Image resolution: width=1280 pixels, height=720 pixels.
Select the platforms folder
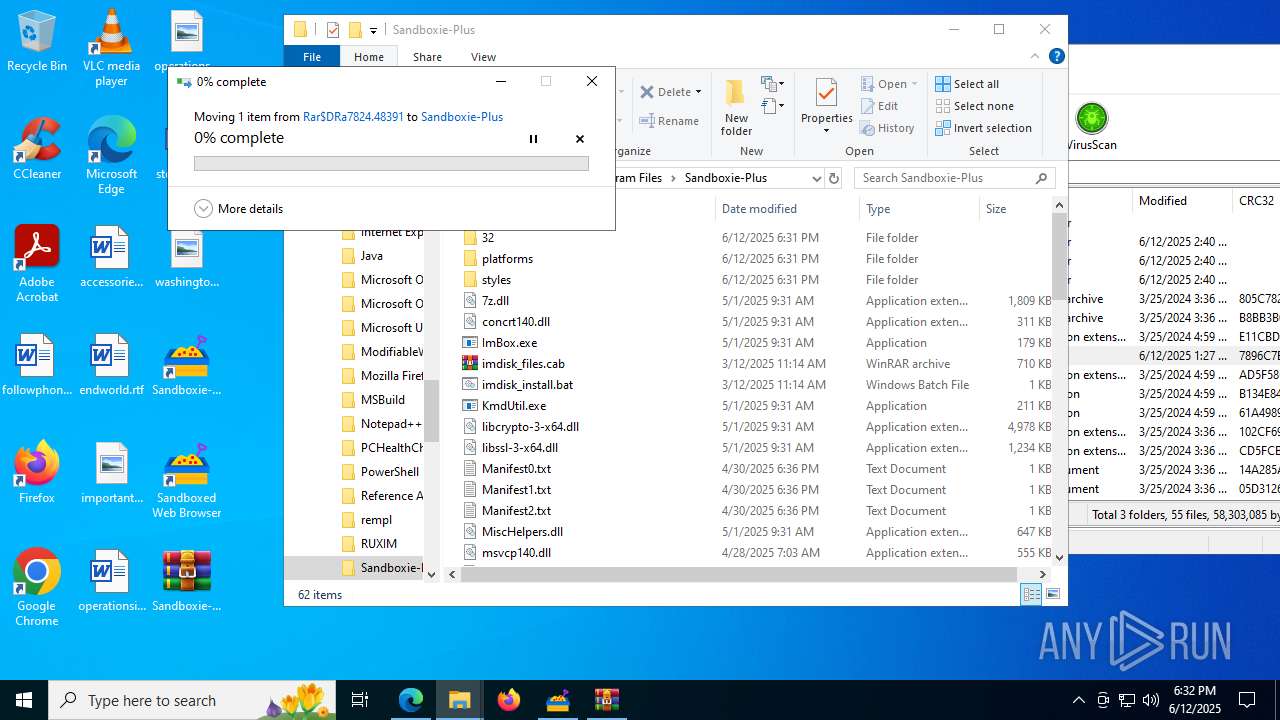click(507, 259)
